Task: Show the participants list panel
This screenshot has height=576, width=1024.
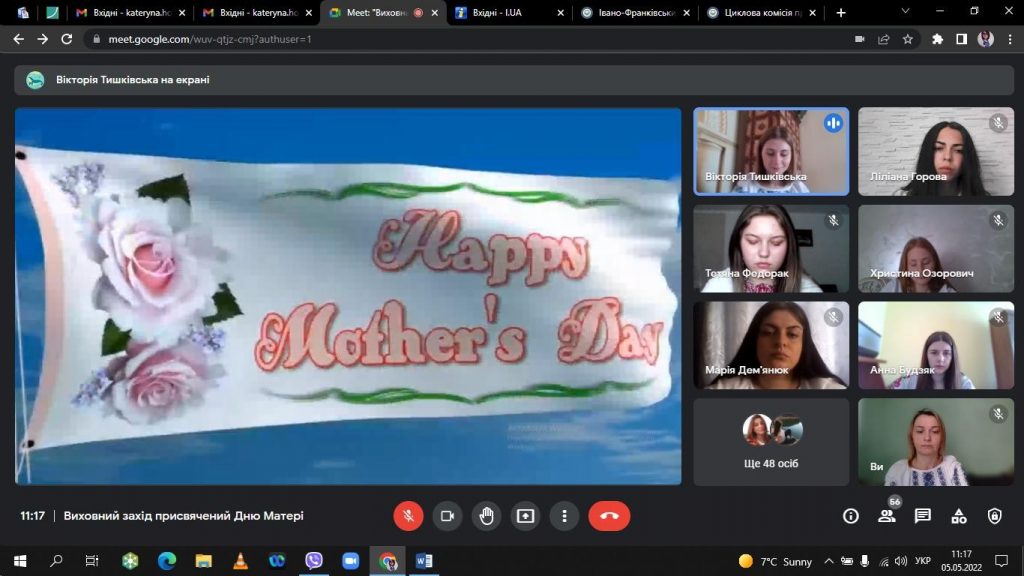Action: [886, 516]
